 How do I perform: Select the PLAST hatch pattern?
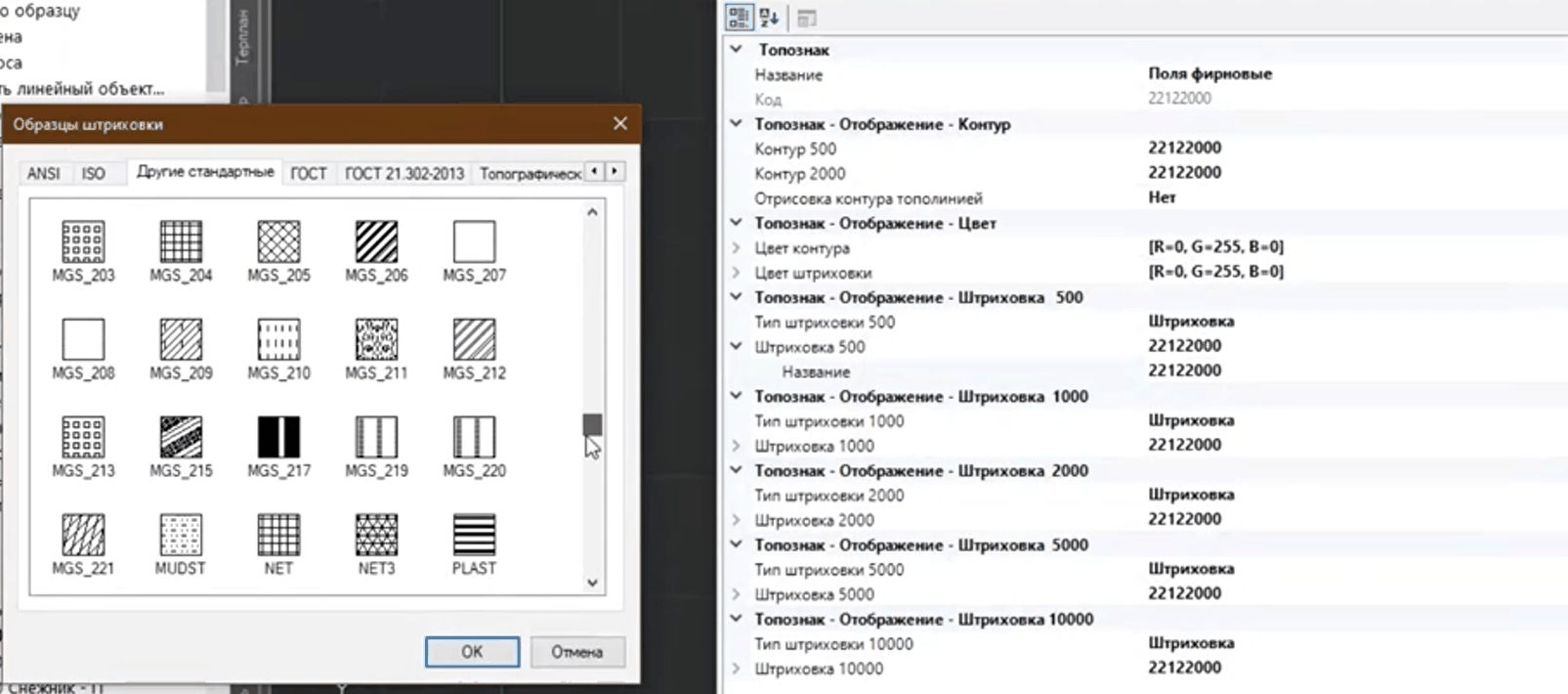(x=474, y=535)
